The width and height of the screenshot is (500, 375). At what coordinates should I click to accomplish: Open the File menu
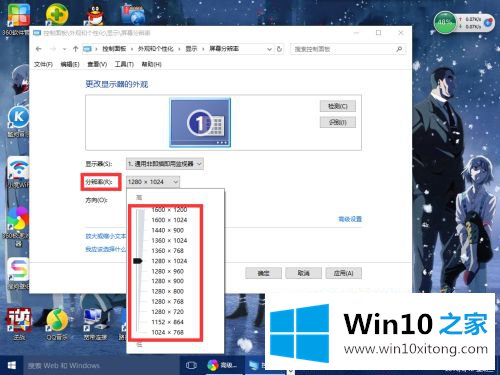43,64
